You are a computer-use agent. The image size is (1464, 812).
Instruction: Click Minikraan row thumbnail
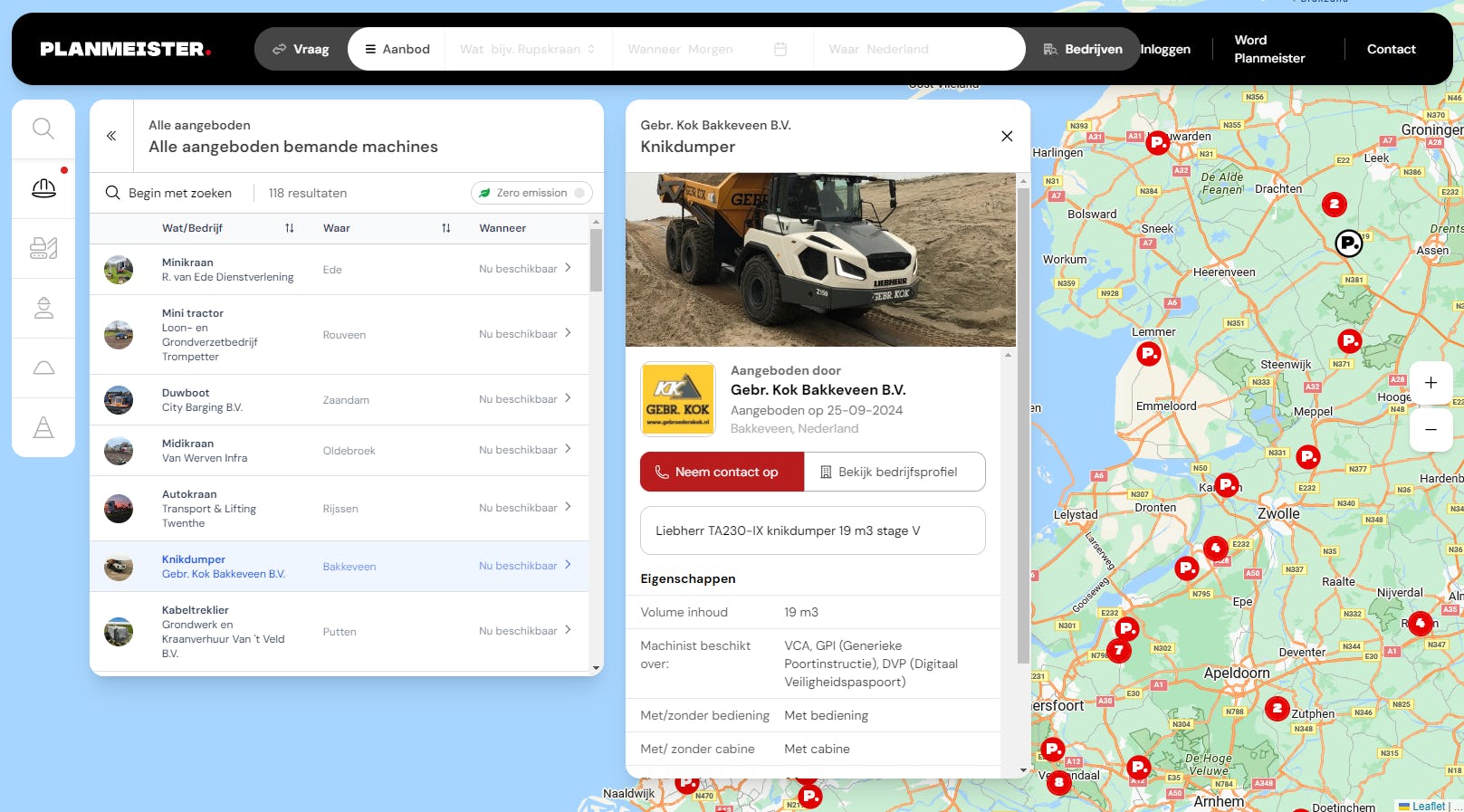[119, 270]
